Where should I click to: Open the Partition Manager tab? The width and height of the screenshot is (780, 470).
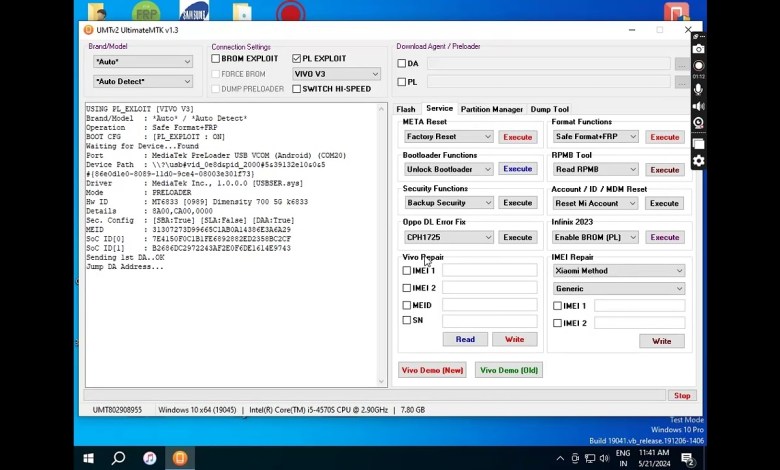491,109
